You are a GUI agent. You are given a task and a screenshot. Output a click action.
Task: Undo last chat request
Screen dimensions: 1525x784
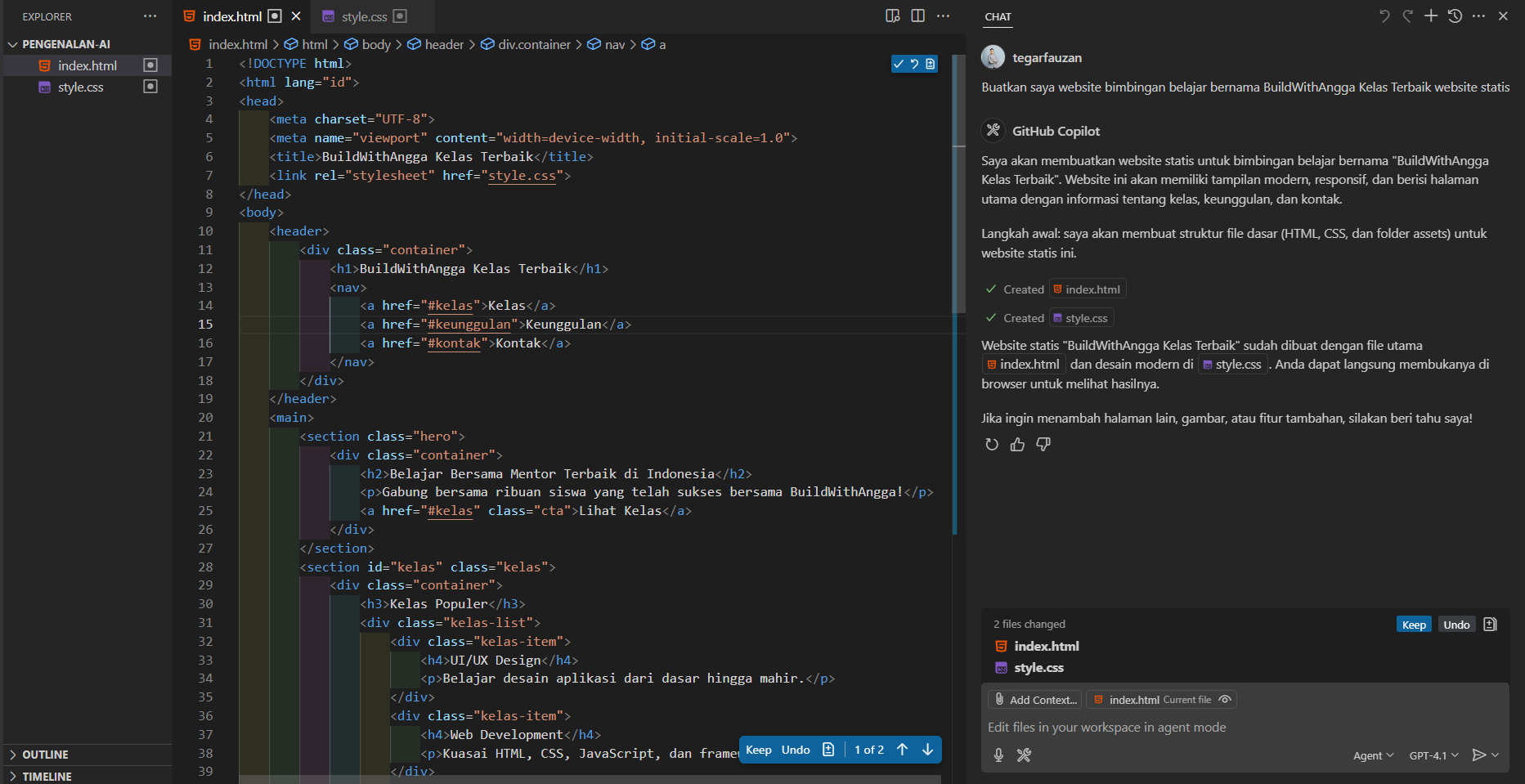pyautogui.click(x=1384, y=16)
